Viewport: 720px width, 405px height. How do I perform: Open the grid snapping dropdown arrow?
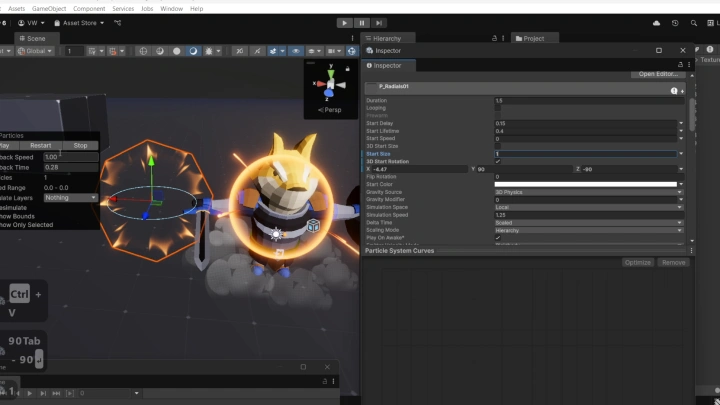tap(122, 51)
